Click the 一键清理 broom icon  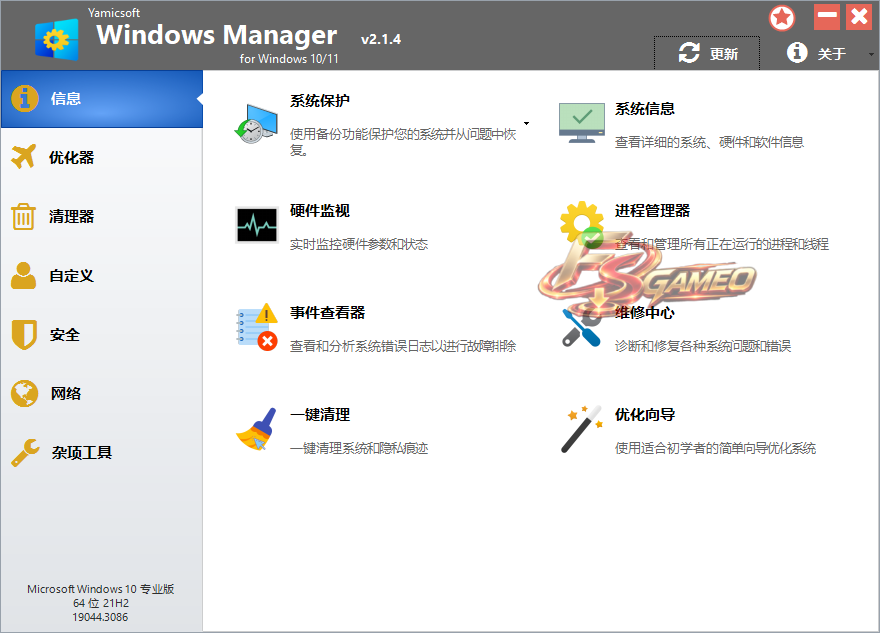pos(256,429)
